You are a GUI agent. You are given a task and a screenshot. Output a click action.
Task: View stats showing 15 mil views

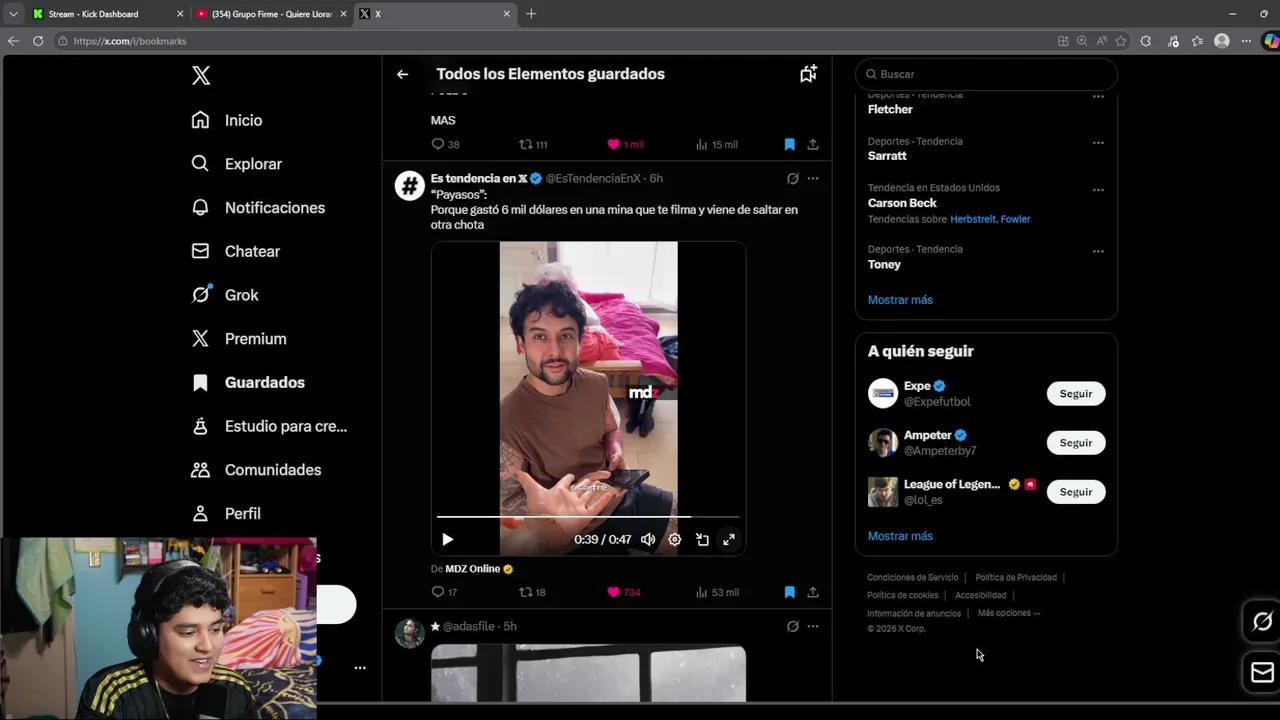716,144
